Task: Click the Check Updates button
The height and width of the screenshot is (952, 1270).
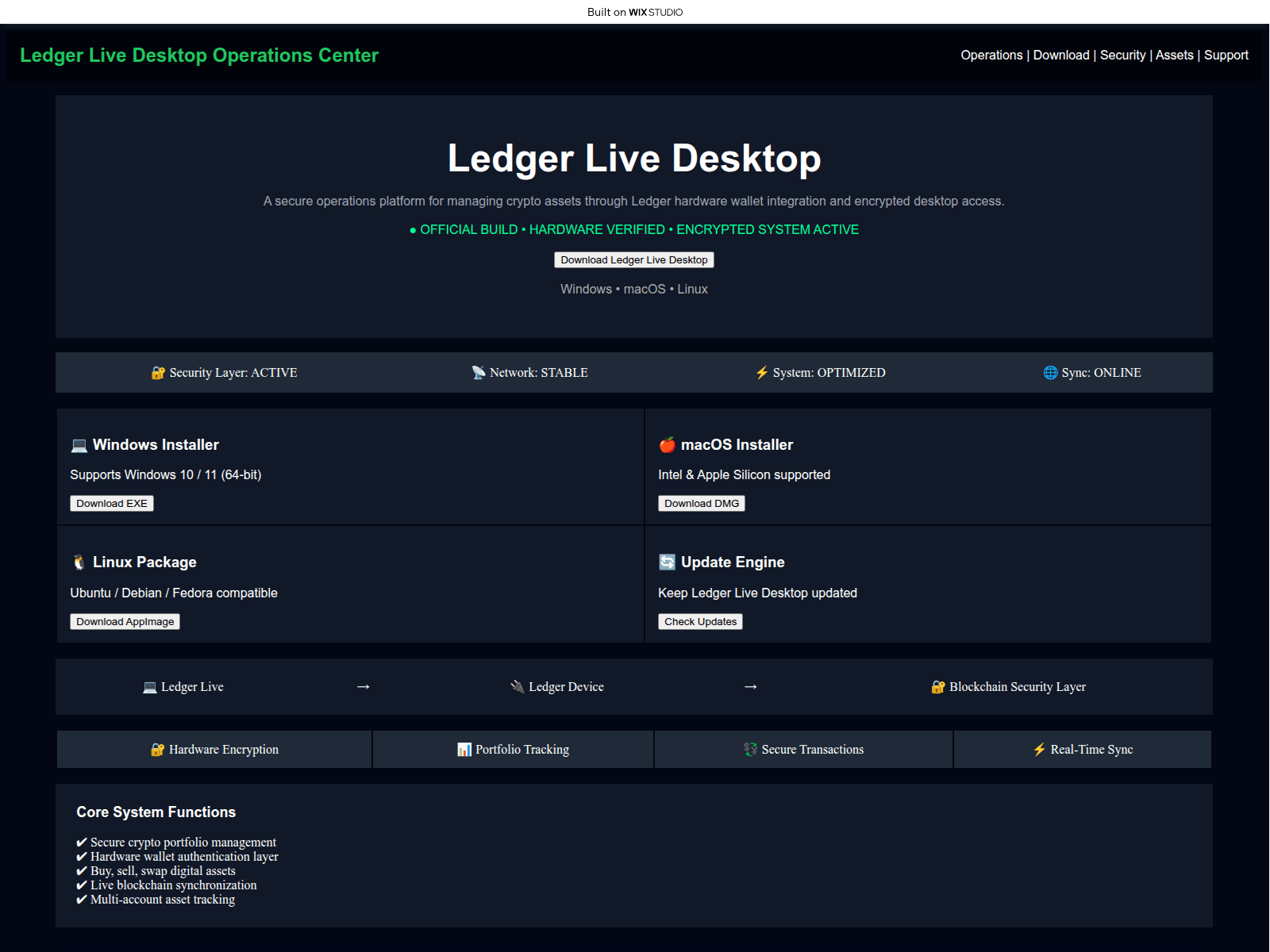Action: (700, 622)
